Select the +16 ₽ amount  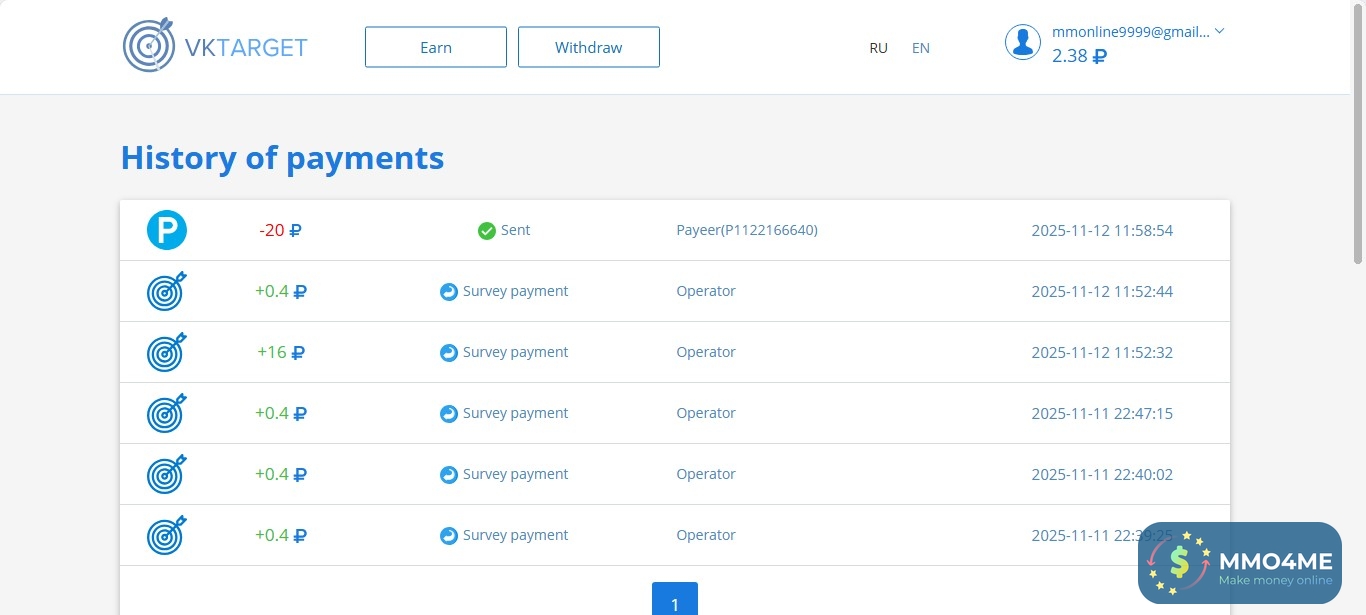tap(281, 352)
